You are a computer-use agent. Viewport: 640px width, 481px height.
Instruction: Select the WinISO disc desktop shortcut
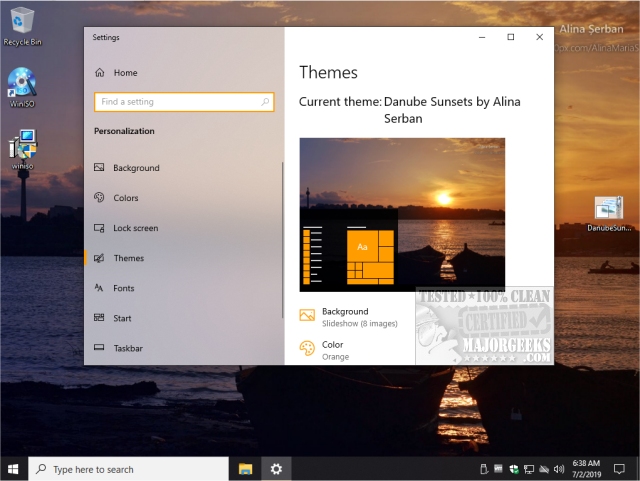(x=22, y=88)
